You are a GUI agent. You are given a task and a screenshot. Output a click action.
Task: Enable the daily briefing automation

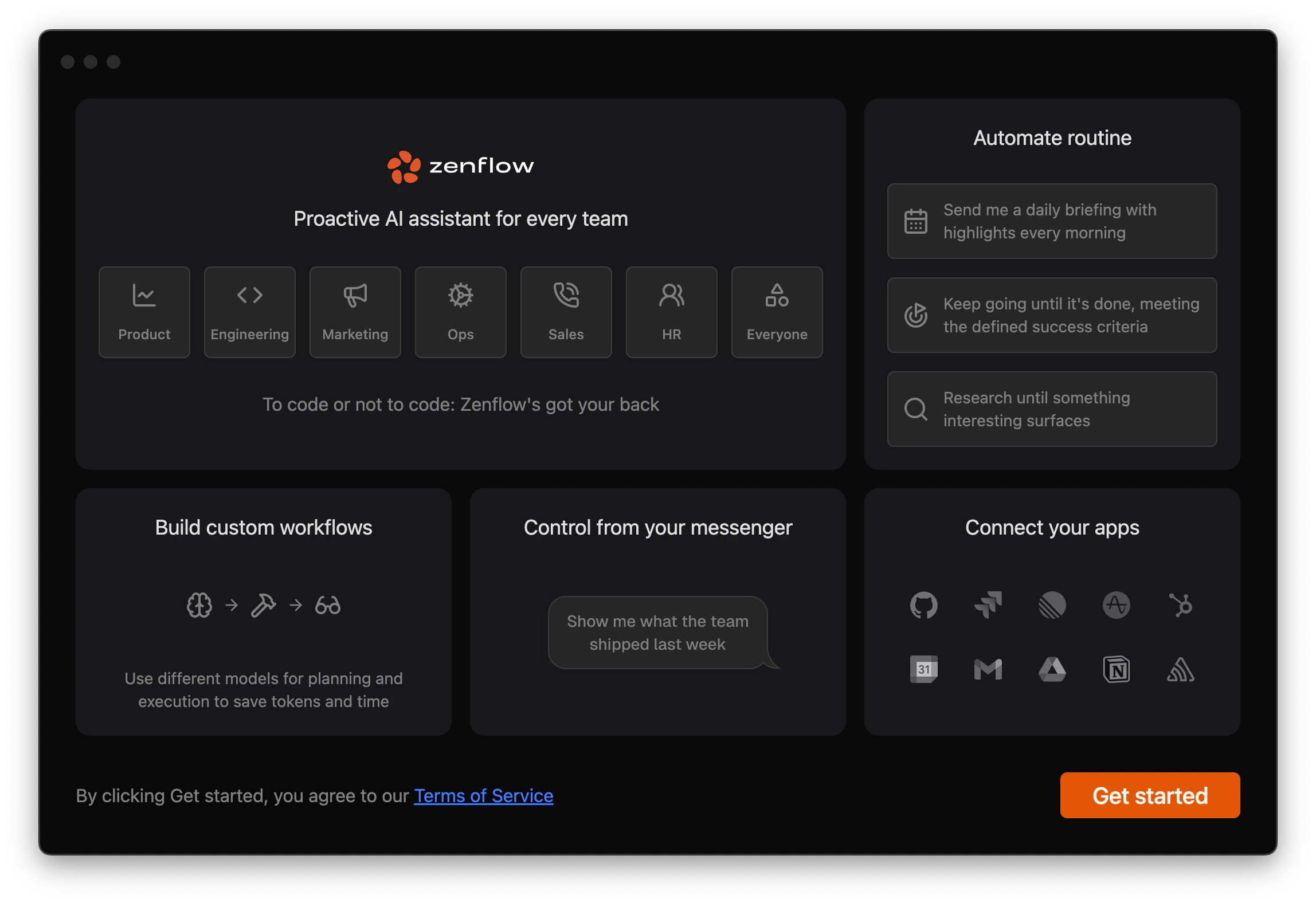pos(1052,221)
